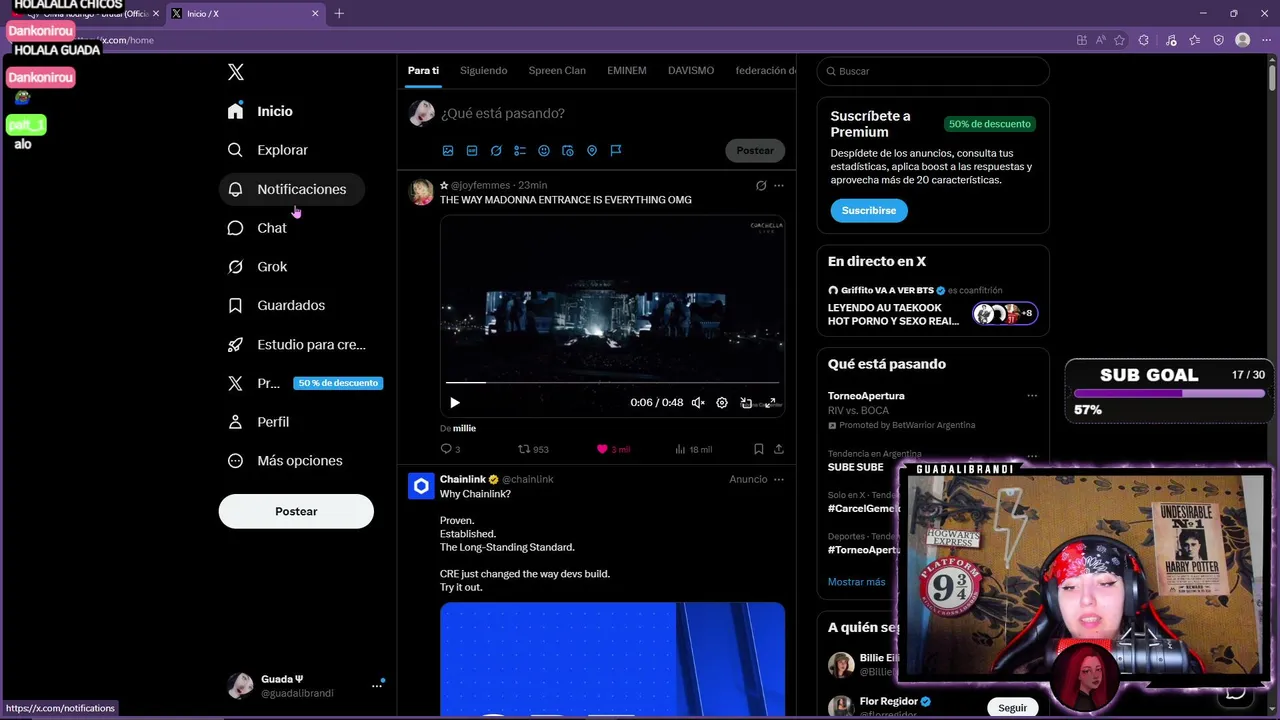The width and height of the screenshot is (1280, 720).
Task: Expand video to fullscreen
Action: coord(770,403)
